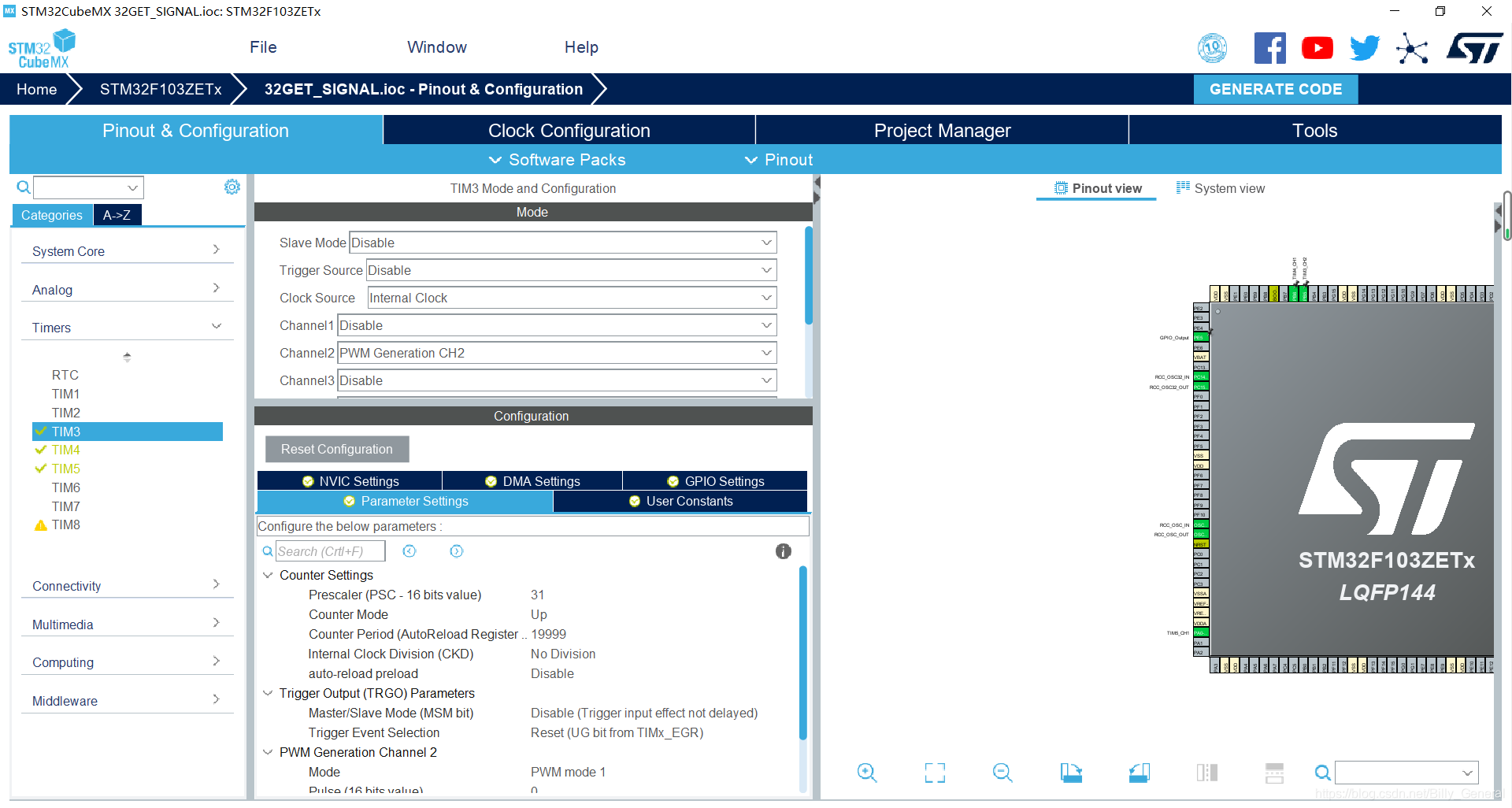
Task: Open the Pinout dropdown menu
Action: (x=779, y=160)
